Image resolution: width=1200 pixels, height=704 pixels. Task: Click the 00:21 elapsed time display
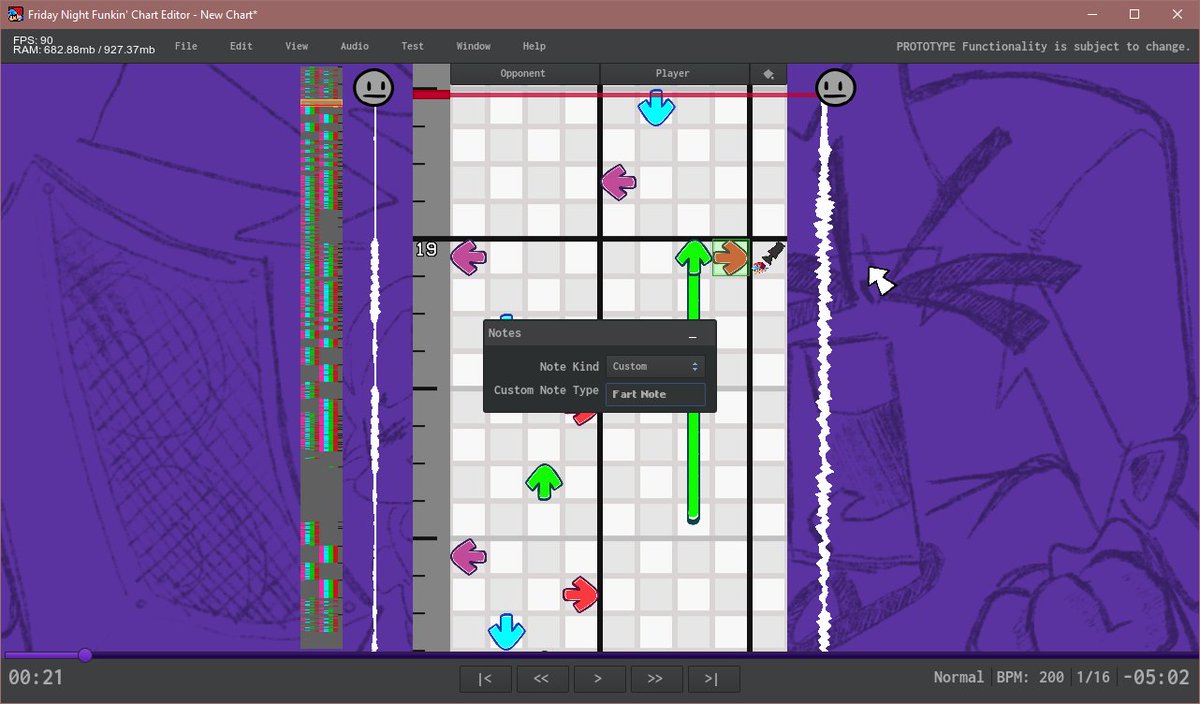(36, 678)
